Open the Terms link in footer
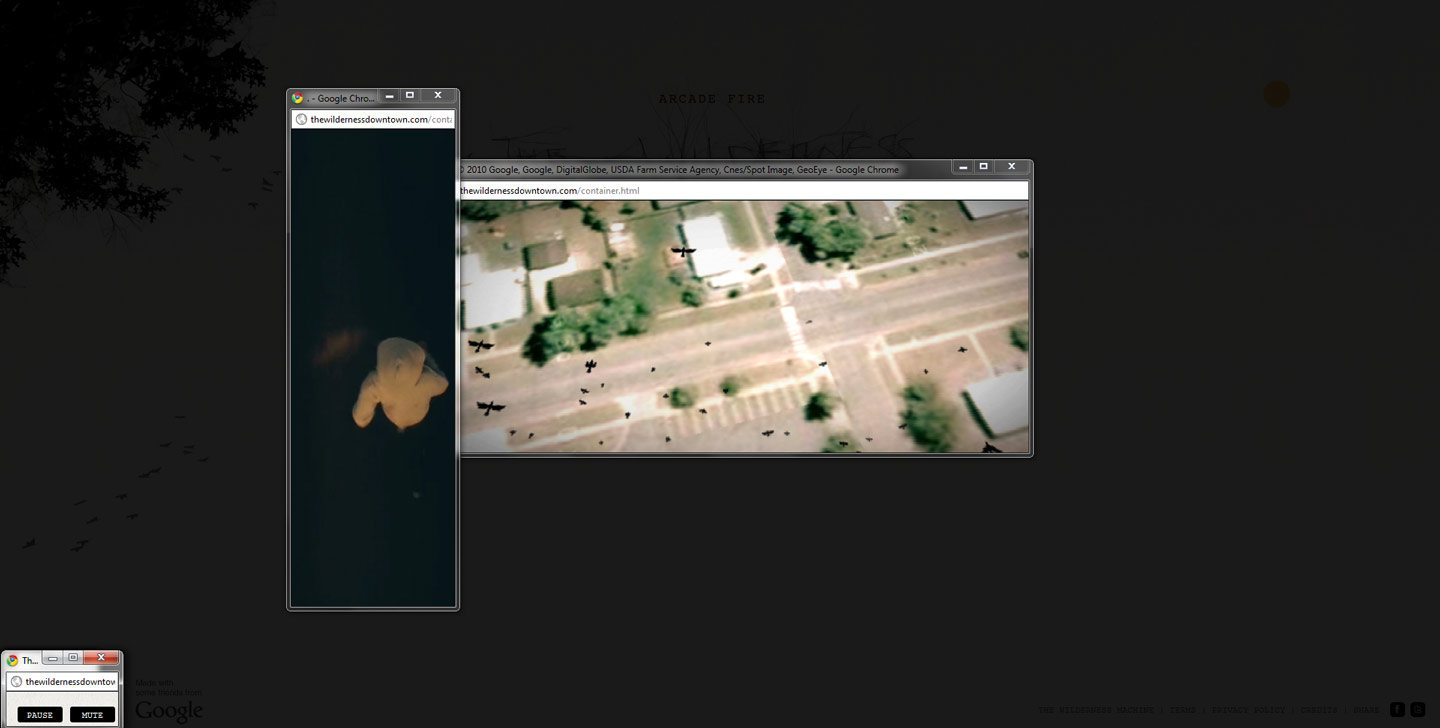Screen dimensions: 1440x728 click(x=1183, y=710)
